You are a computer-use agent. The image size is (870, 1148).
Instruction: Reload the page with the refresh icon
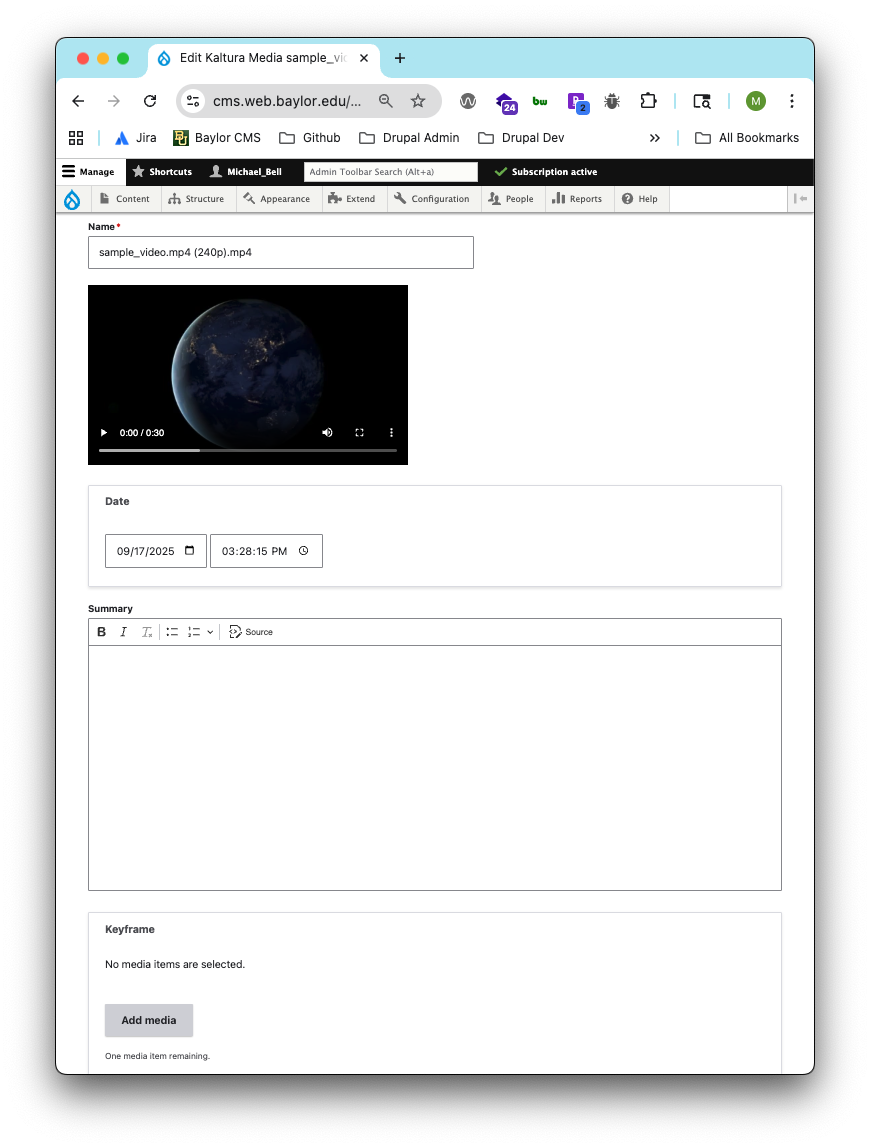point(149,101)
